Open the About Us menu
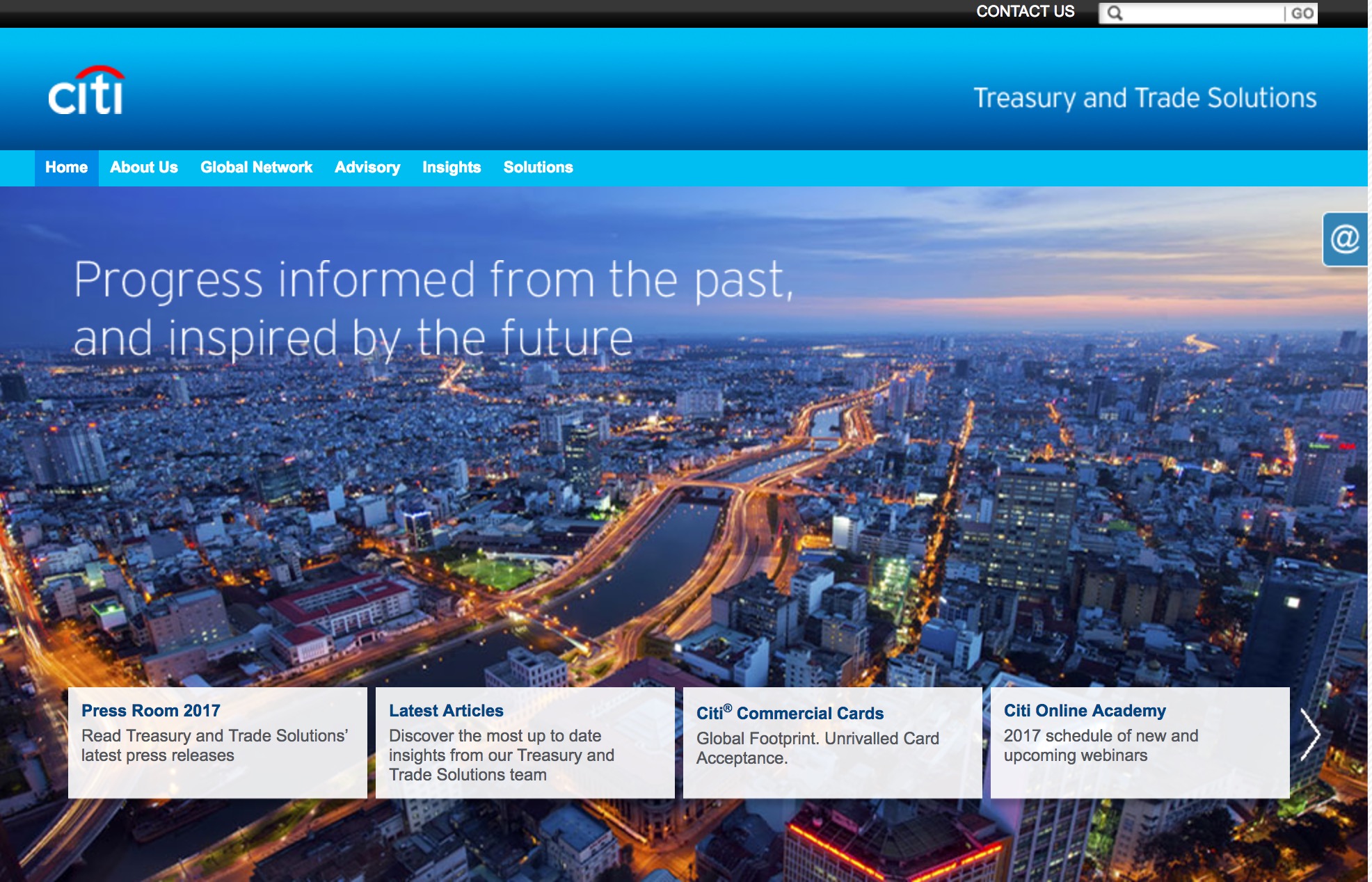Viewport: 1372px width, 882px height. coord(144,168)
